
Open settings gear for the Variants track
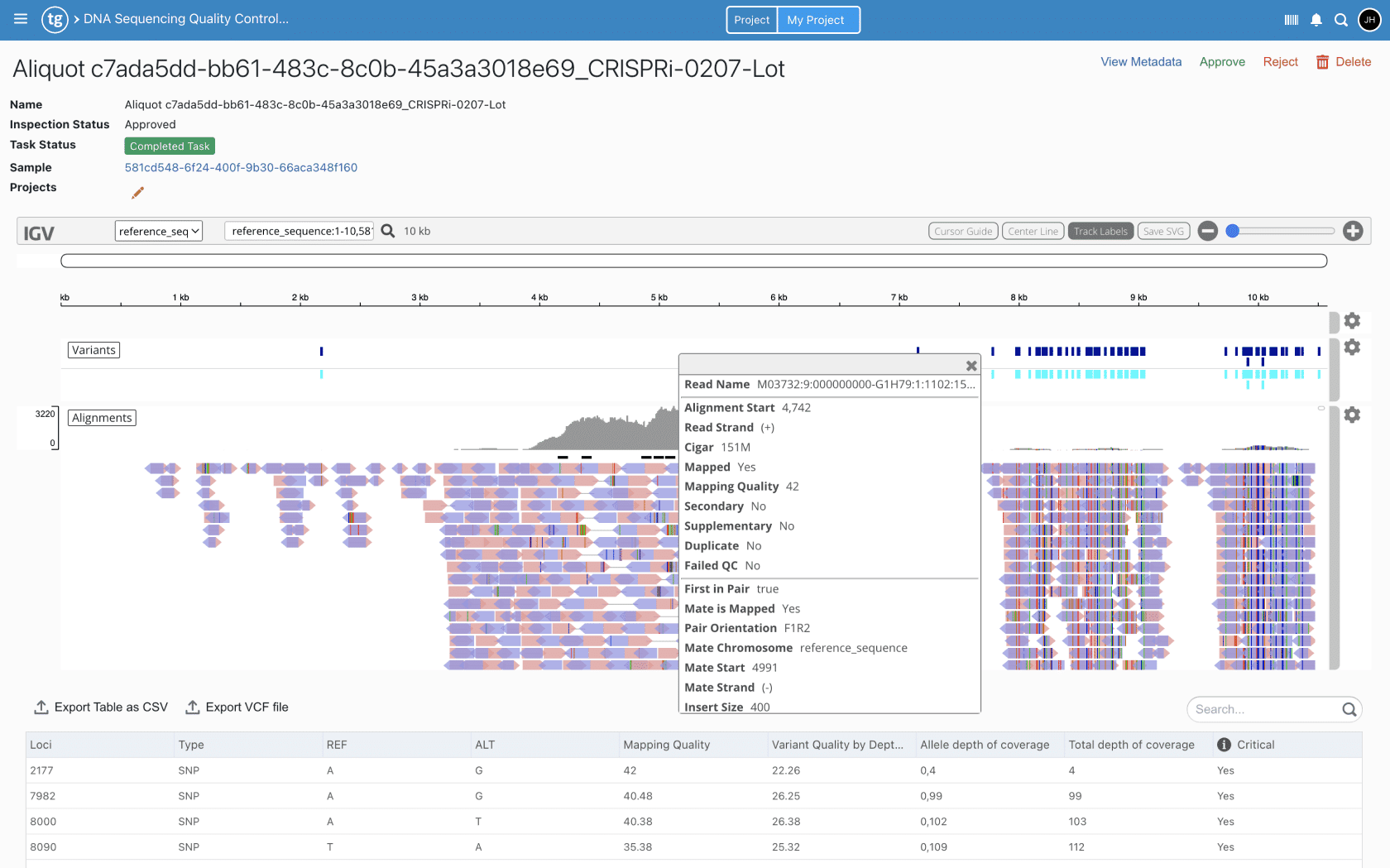(1352, 348)
